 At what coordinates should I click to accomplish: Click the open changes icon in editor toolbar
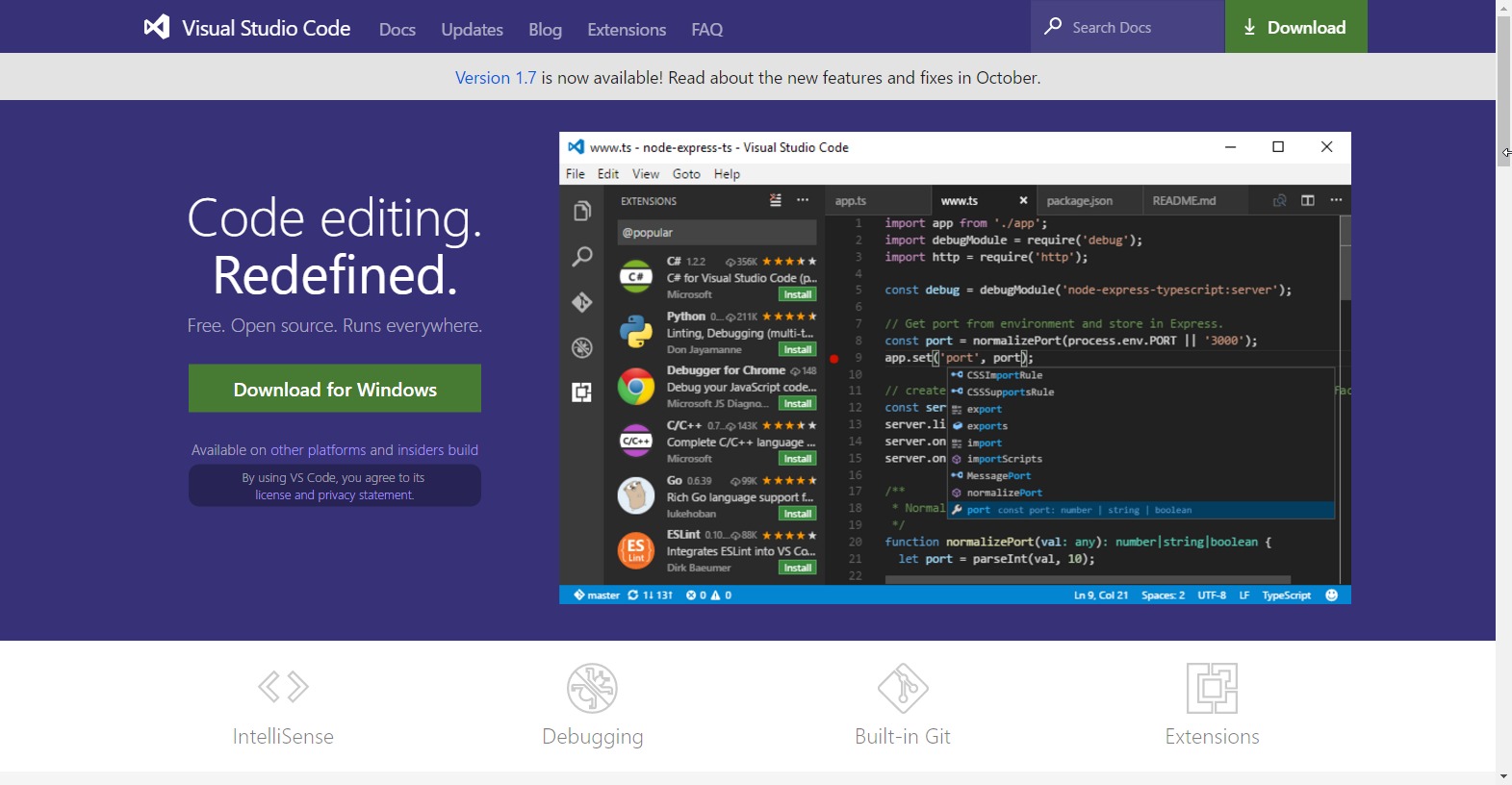pyautogui.click(x=1279, y=200)
